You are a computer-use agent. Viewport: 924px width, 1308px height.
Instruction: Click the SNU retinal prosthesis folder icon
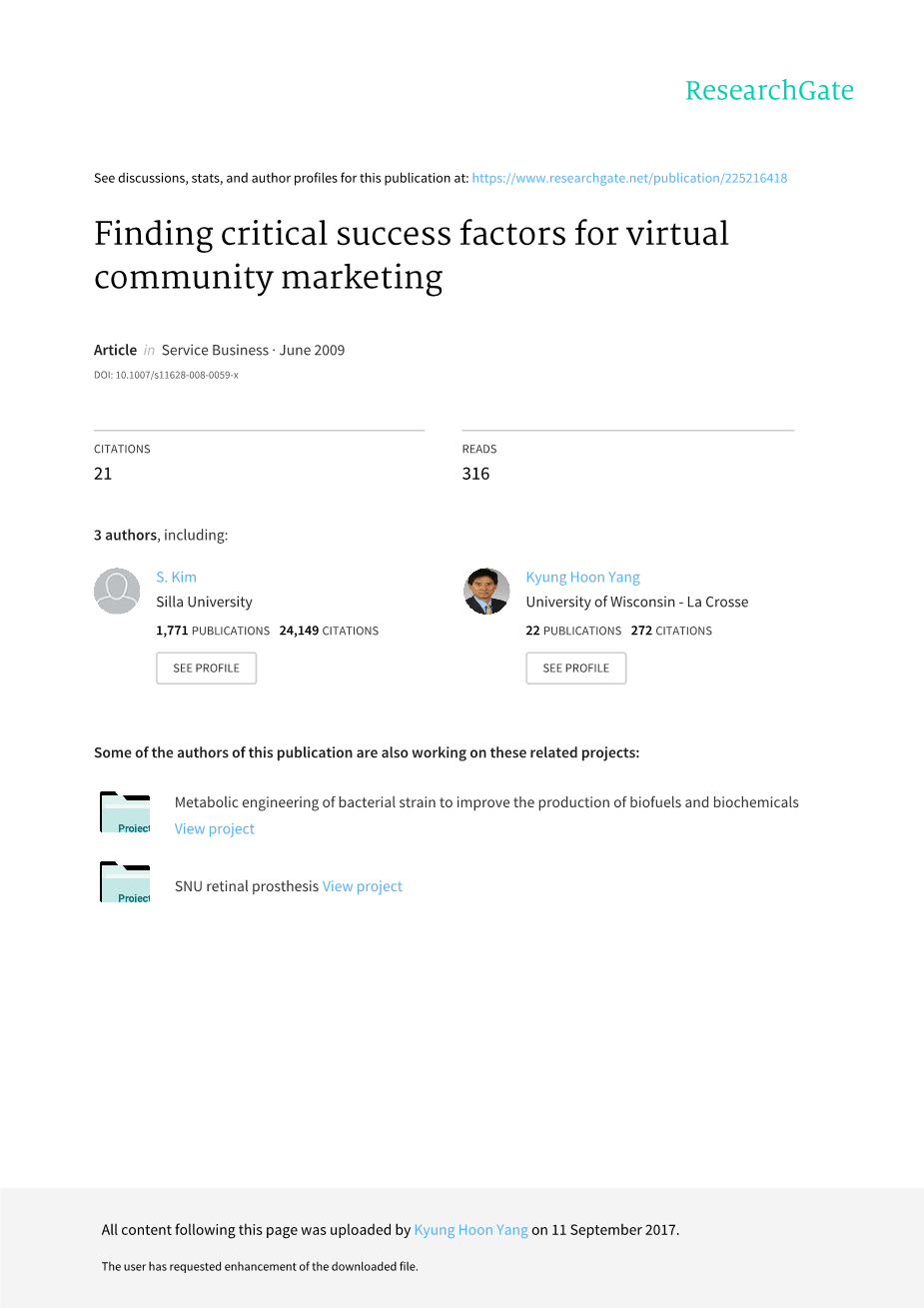coord(125,882)
